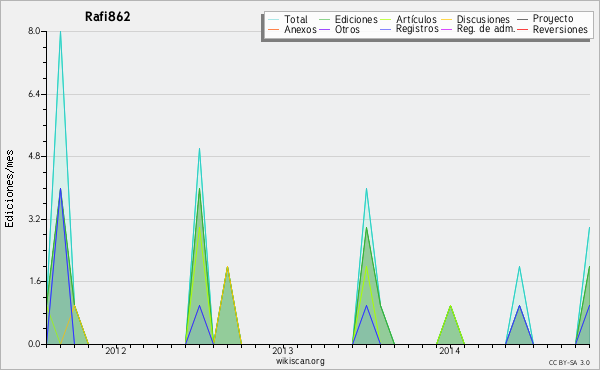Click the peak of the tallest Total spike
Screen dimensions: 600x370
pyautogui.click(x=60, y=32)
